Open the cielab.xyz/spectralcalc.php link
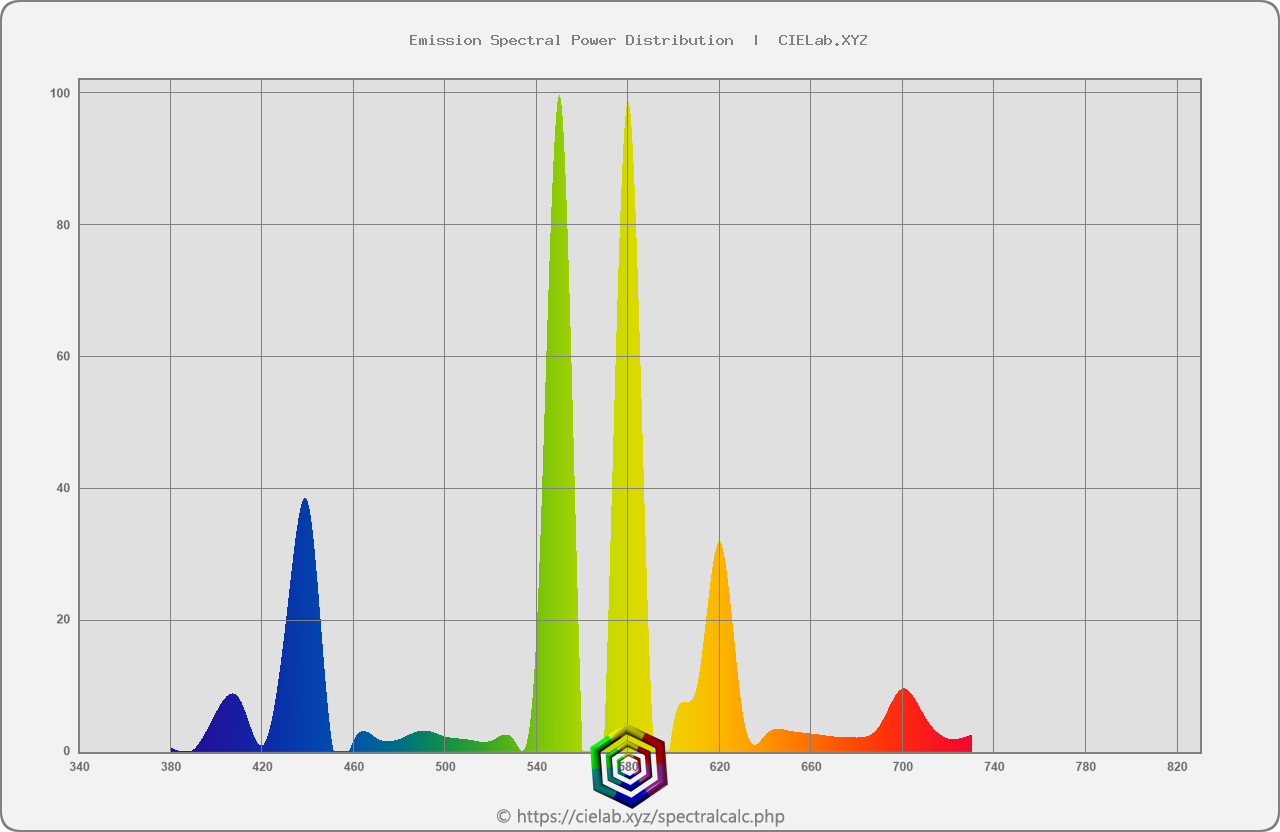 649,817
